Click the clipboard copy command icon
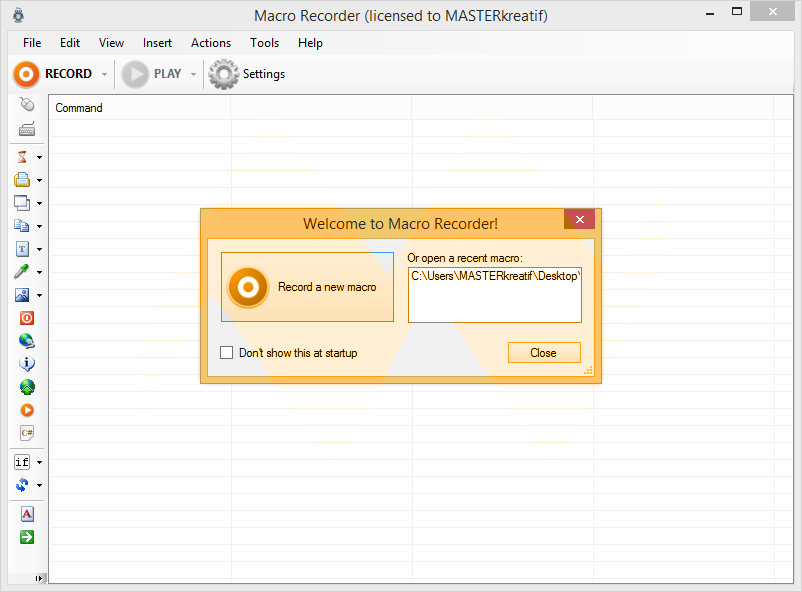 pyautogui.click(x=22, y=226)
